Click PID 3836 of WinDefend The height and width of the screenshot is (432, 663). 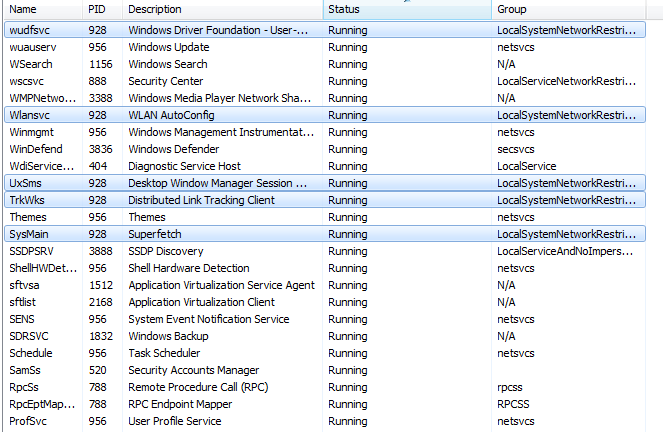coord(101,149)
